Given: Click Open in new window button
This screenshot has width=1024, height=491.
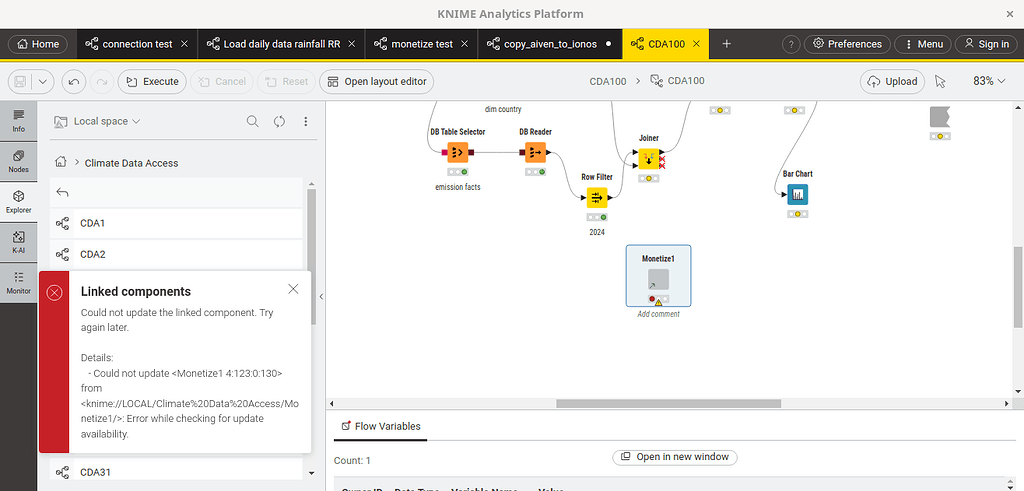Looking at the screenshot, I should click(675, 457).
